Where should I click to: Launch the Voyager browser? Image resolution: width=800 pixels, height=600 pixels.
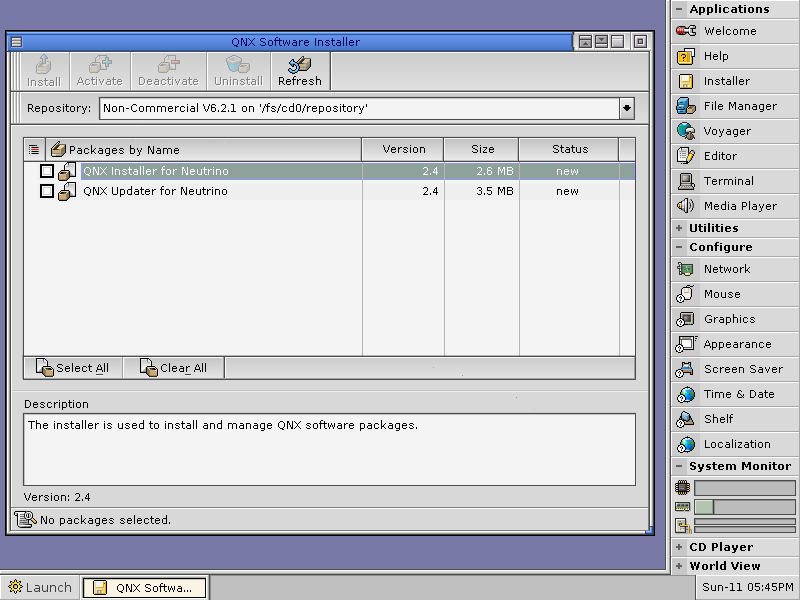[735, 131]
